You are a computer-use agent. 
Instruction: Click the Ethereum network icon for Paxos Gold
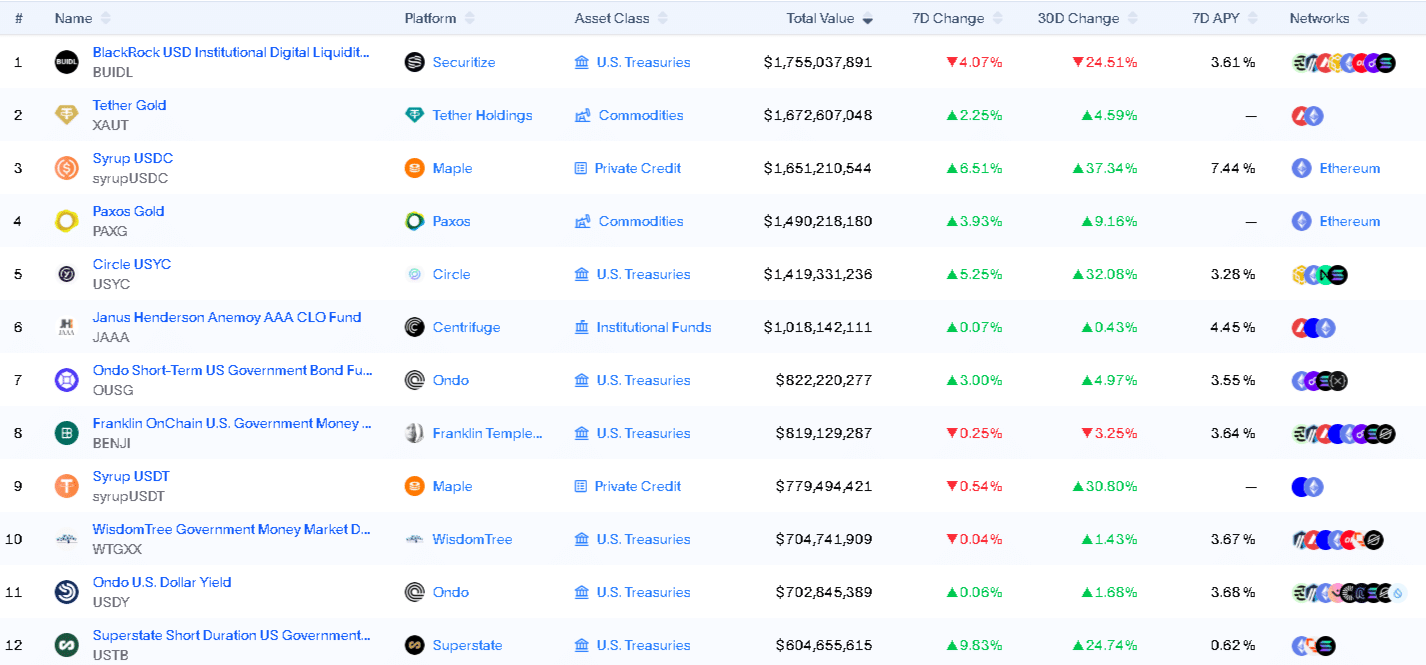(x=1301, y=221)
